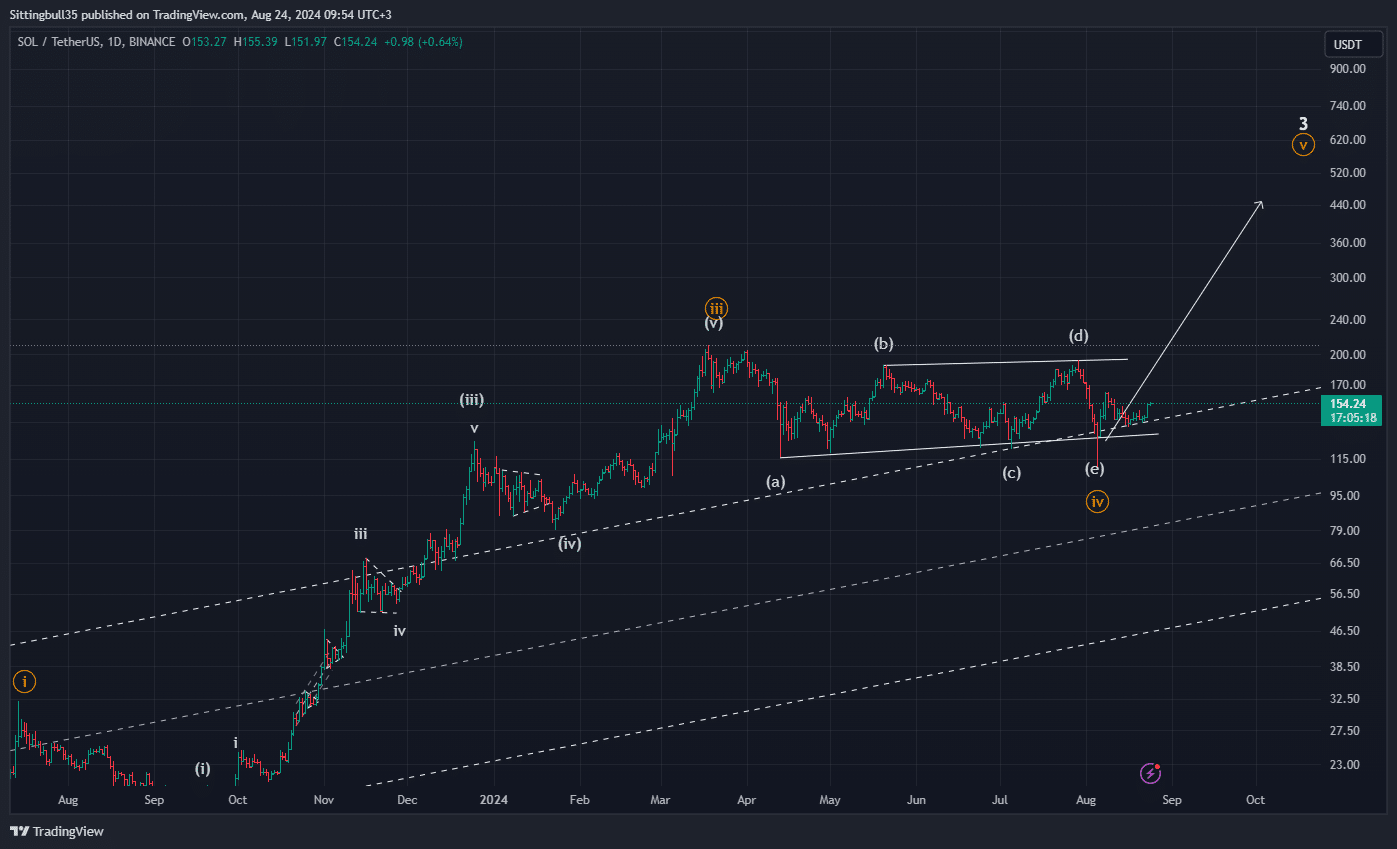Select the orange circled i wave label
Image resolution: width=1397 pixels, height=849 pixels.
(25, 682)
